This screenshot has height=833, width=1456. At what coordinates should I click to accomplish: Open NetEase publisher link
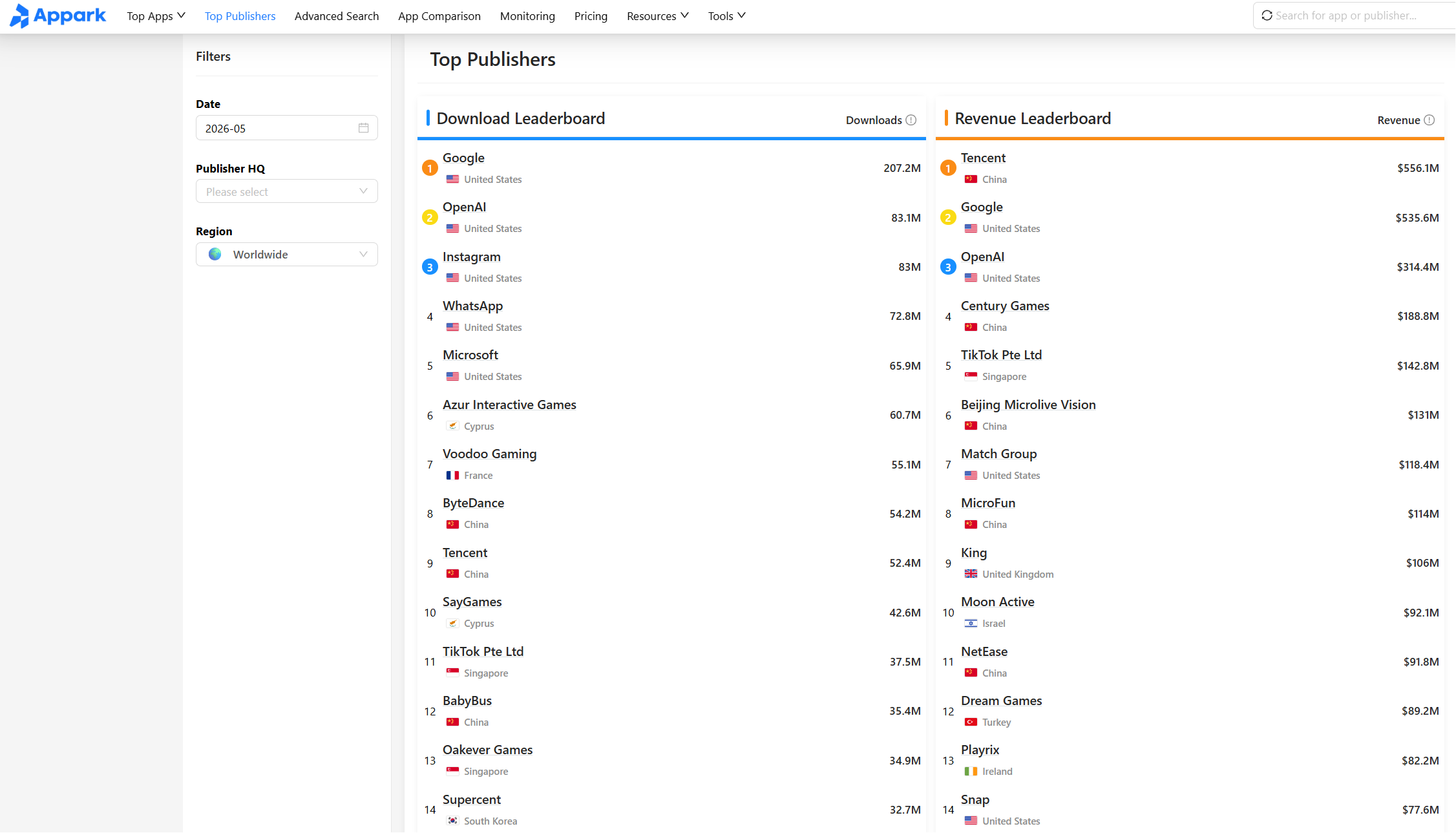click(984, 651)
